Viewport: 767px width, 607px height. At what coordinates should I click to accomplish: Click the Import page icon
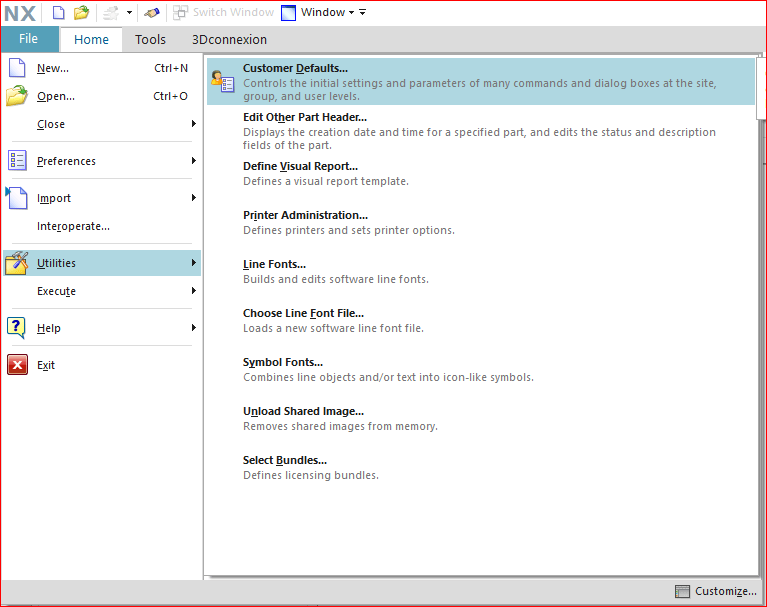point(17,198)
